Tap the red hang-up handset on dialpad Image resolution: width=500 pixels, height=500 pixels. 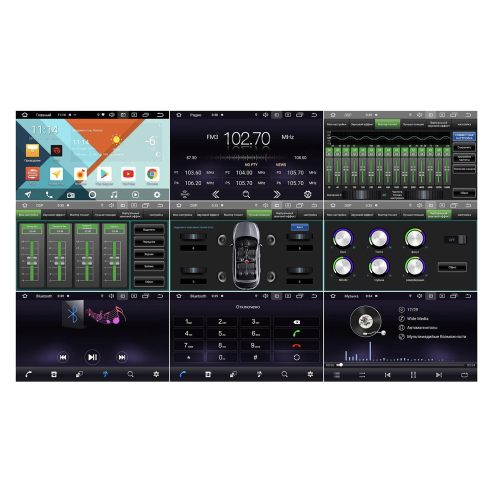pos(296,345)
